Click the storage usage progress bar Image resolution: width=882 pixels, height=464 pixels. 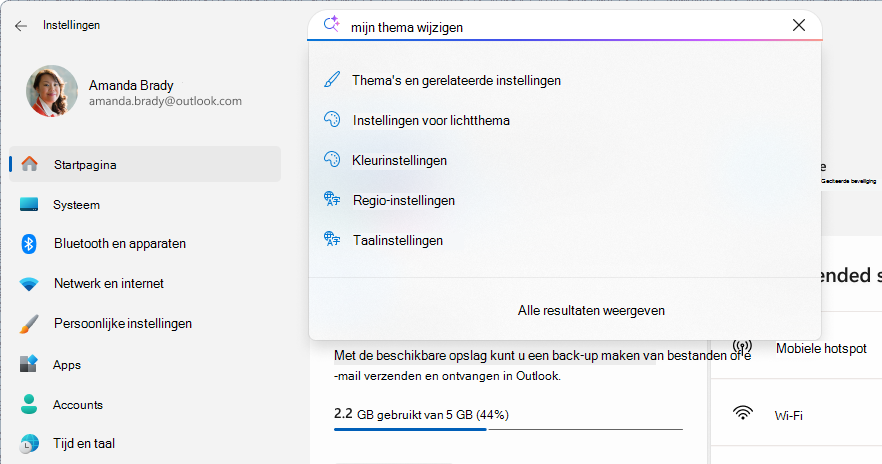[508, 429]
